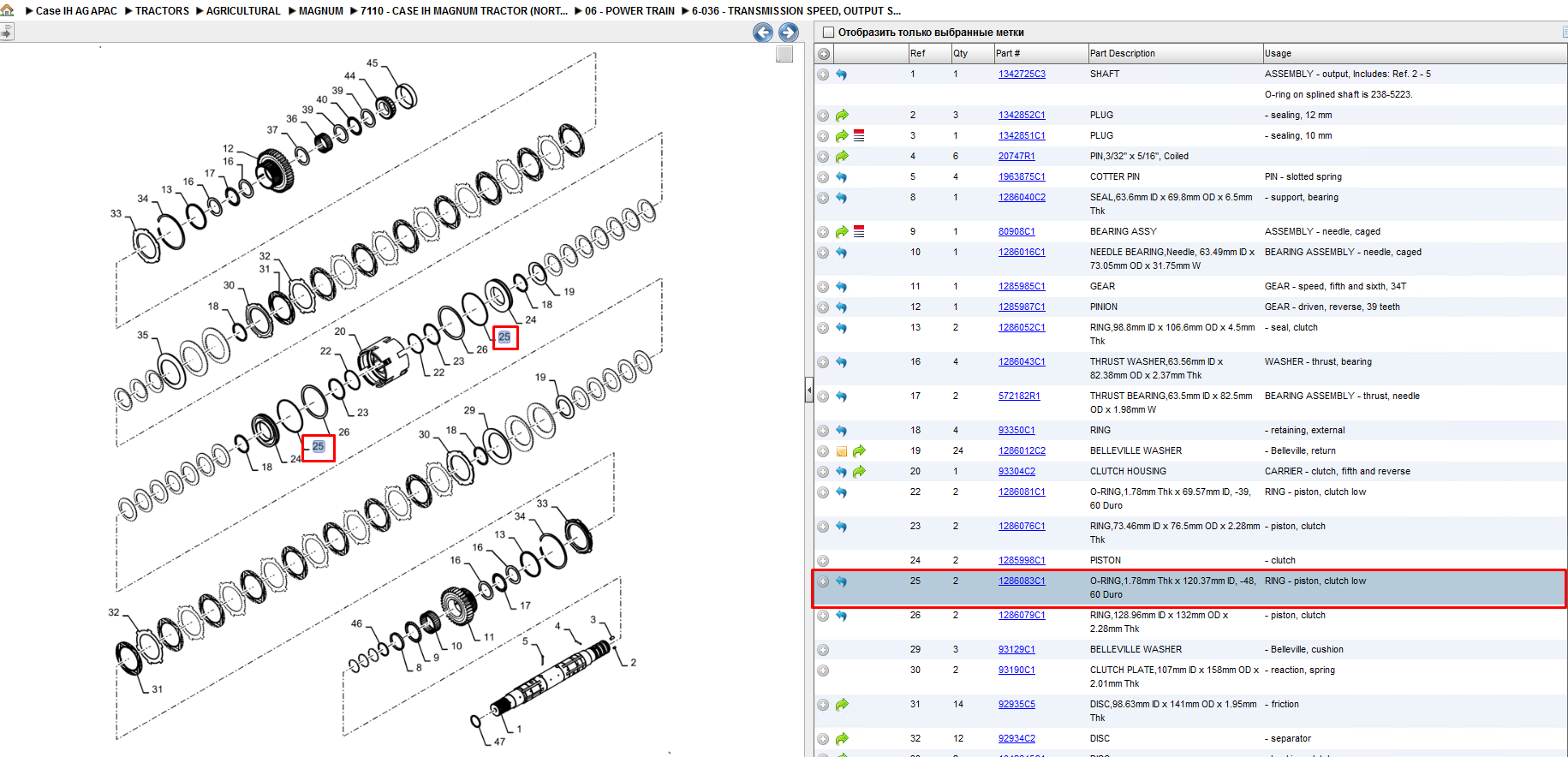Navigate forward with the right arrow button
The width and height of the screenshot is (1568, 757).
(788, 33)
